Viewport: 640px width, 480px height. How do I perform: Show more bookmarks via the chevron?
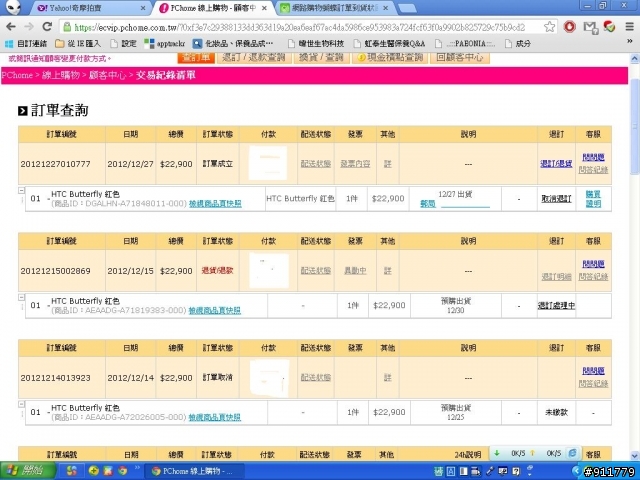pyautogui.click(x=629, y=41)
